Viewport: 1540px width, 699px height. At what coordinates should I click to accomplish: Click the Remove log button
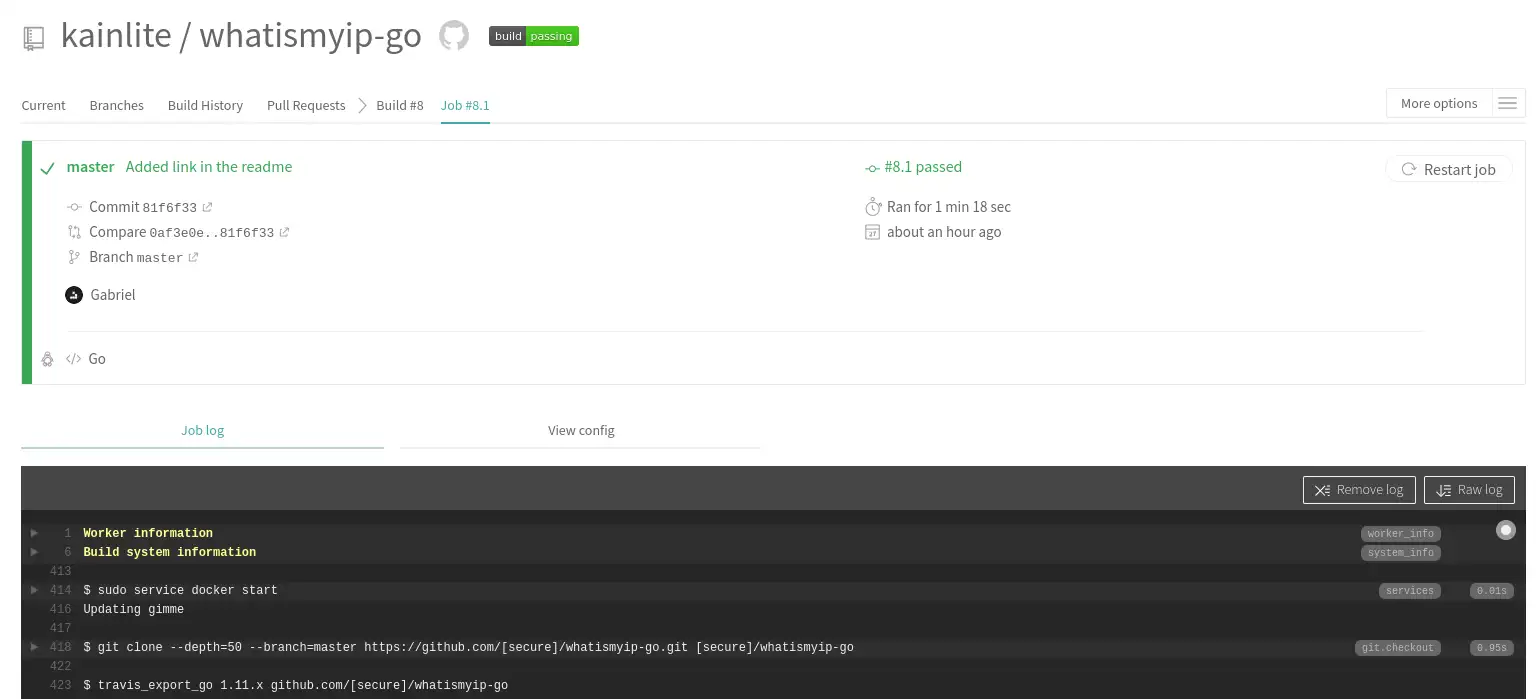(x=1359, y=490)
